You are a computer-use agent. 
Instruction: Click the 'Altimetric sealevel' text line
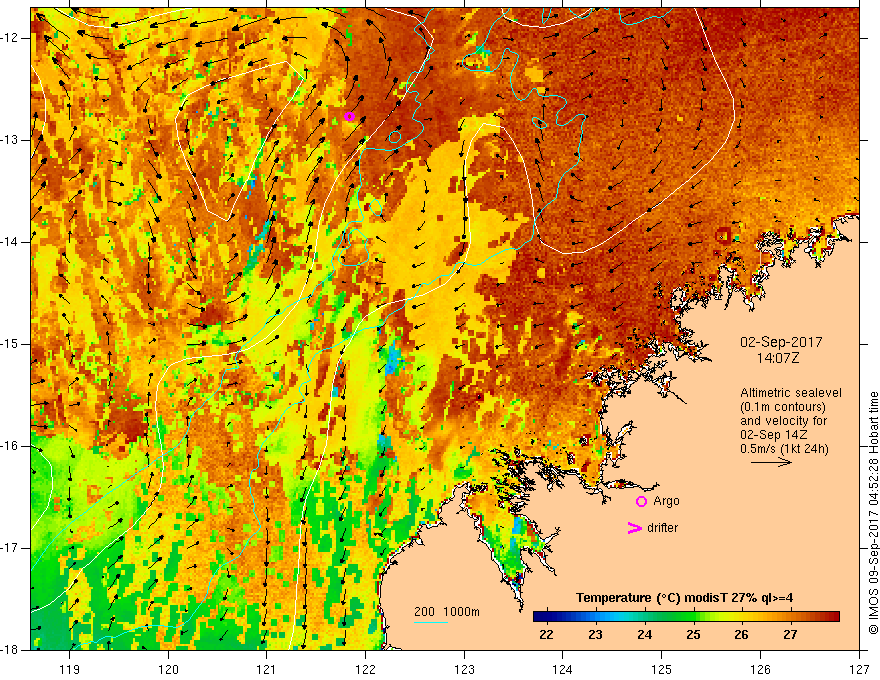[791, 393]
